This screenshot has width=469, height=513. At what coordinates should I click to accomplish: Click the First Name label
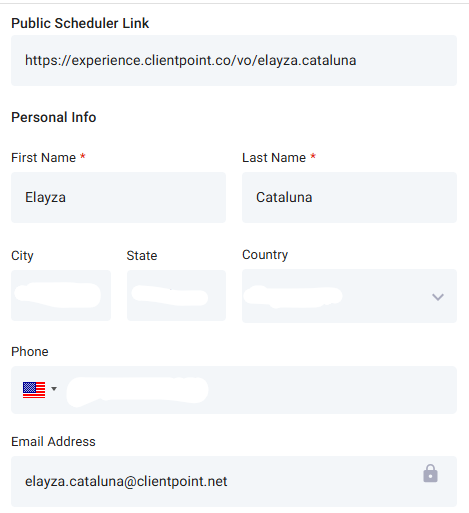pos(43,158)
